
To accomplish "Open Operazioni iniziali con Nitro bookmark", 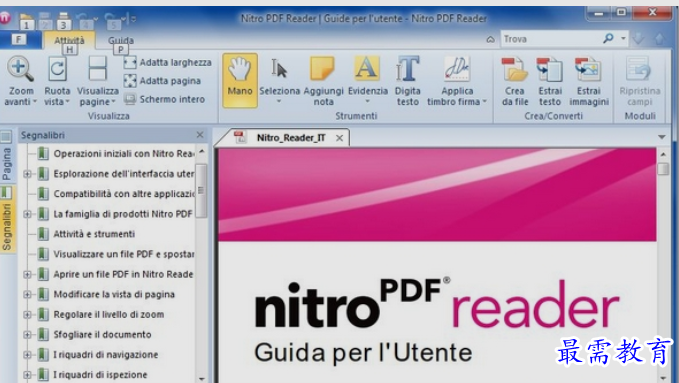I will click(x=123, y=154).
